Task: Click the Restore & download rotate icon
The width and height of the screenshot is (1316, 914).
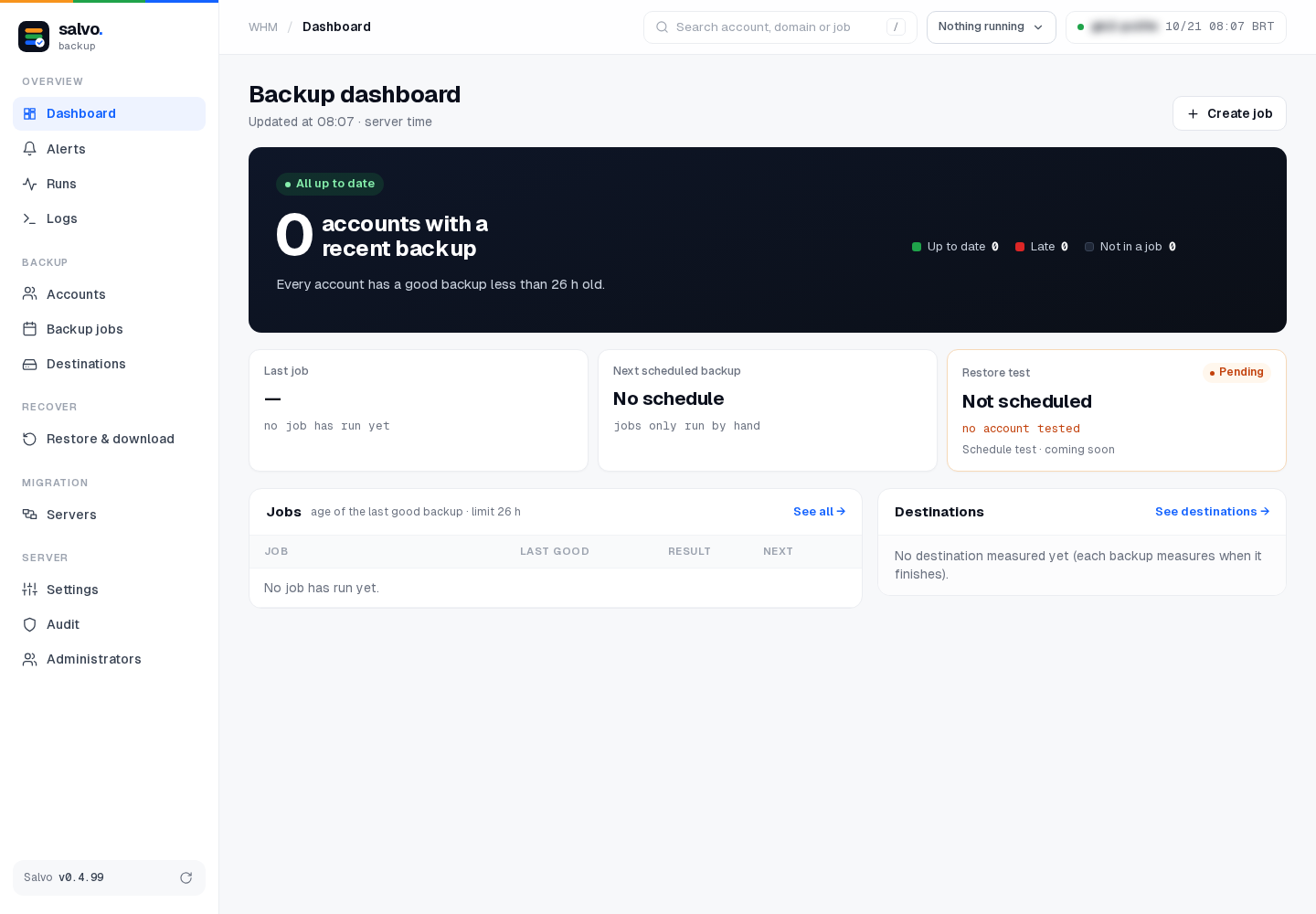Action: click(x=29, y=439)
